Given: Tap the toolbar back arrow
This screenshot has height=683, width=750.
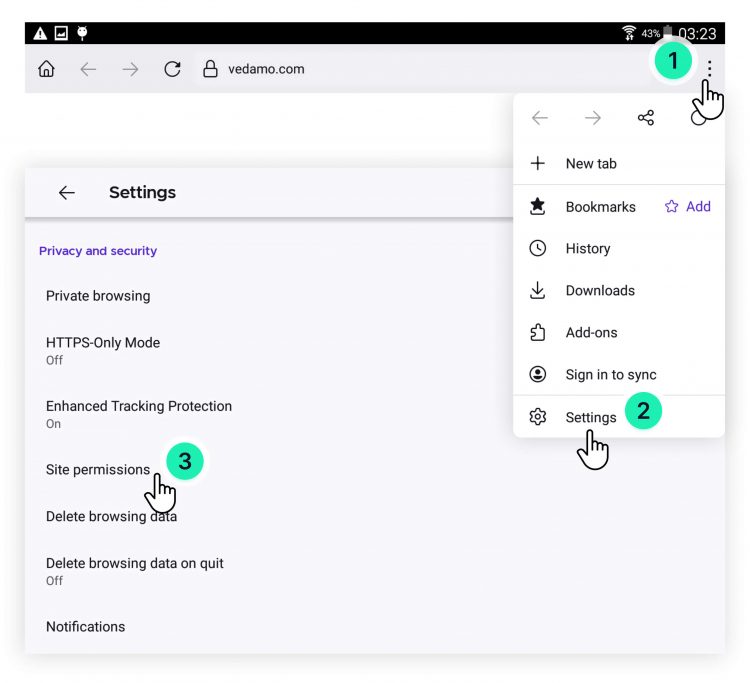Looking at the screenshot, I should [88, 69].
